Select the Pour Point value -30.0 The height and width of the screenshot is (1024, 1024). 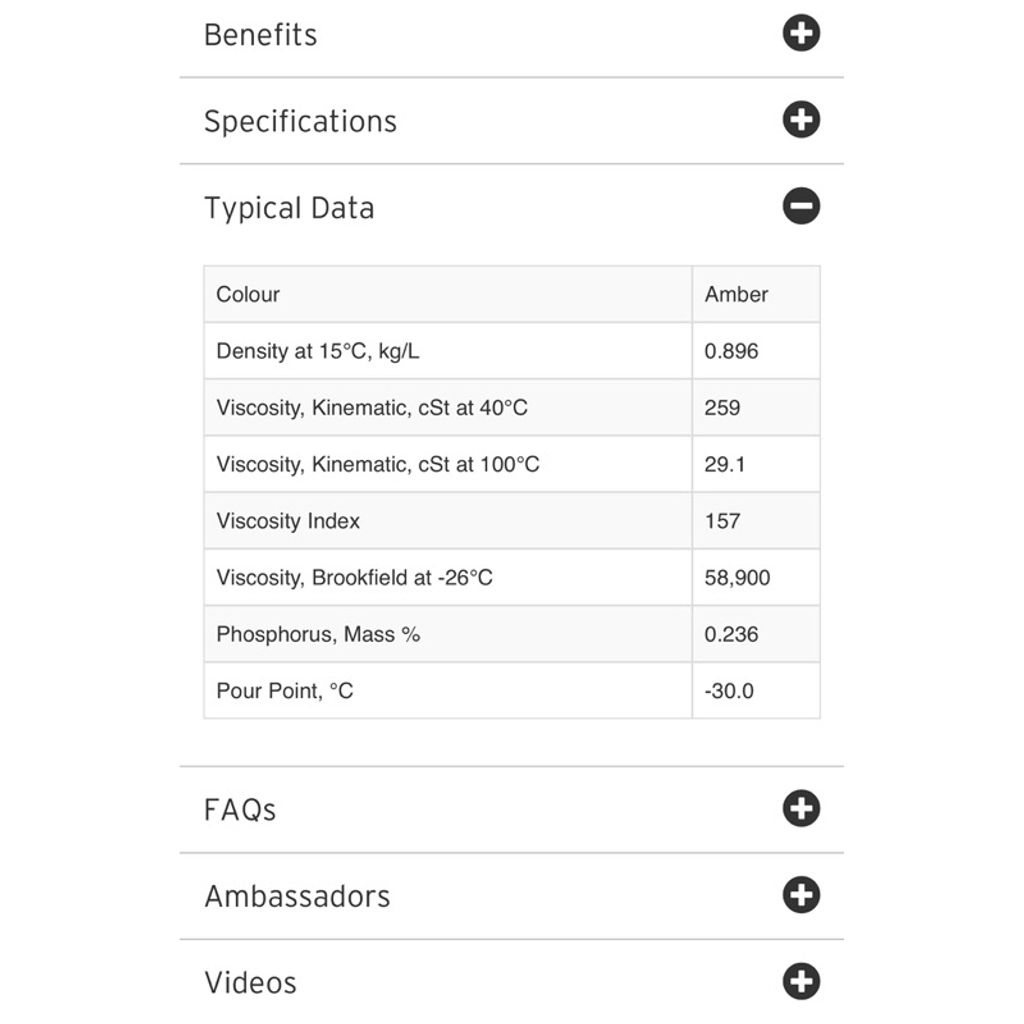click(x=729, y=691)
